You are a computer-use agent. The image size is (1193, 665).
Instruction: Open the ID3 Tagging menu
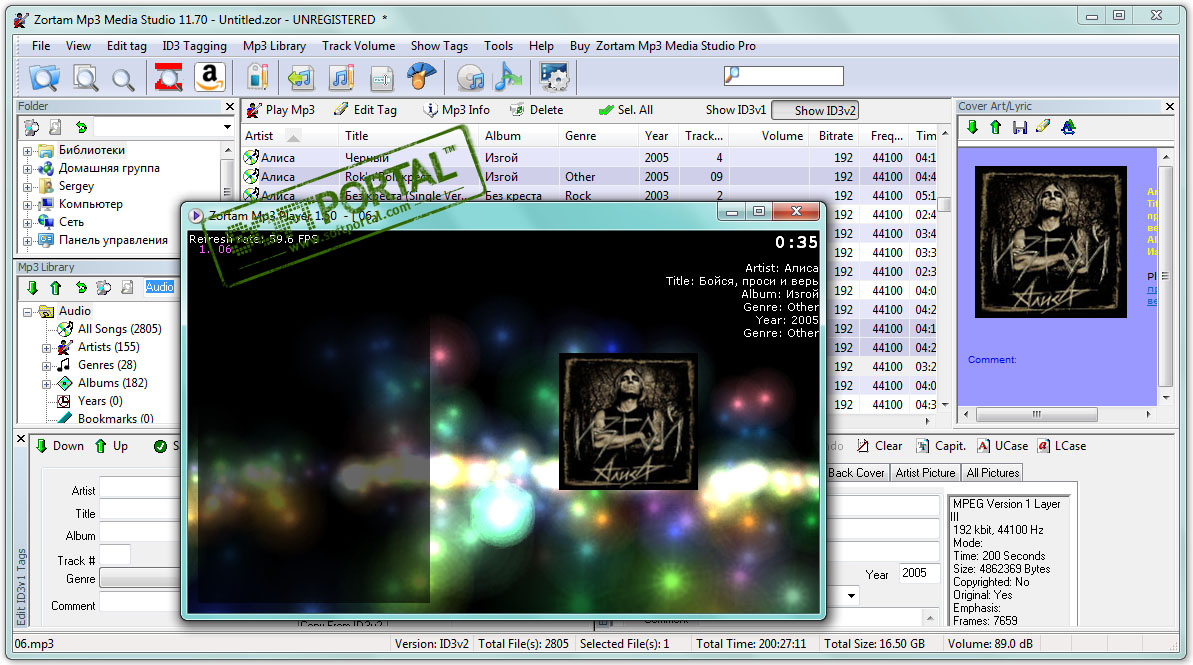[194, 46]
